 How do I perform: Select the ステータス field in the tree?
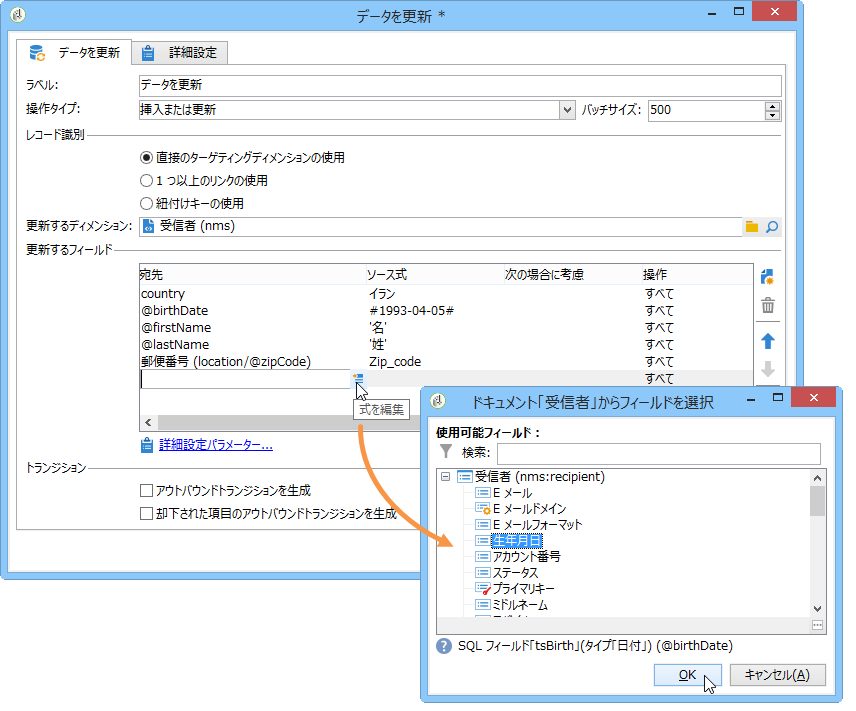click(515, 573)
